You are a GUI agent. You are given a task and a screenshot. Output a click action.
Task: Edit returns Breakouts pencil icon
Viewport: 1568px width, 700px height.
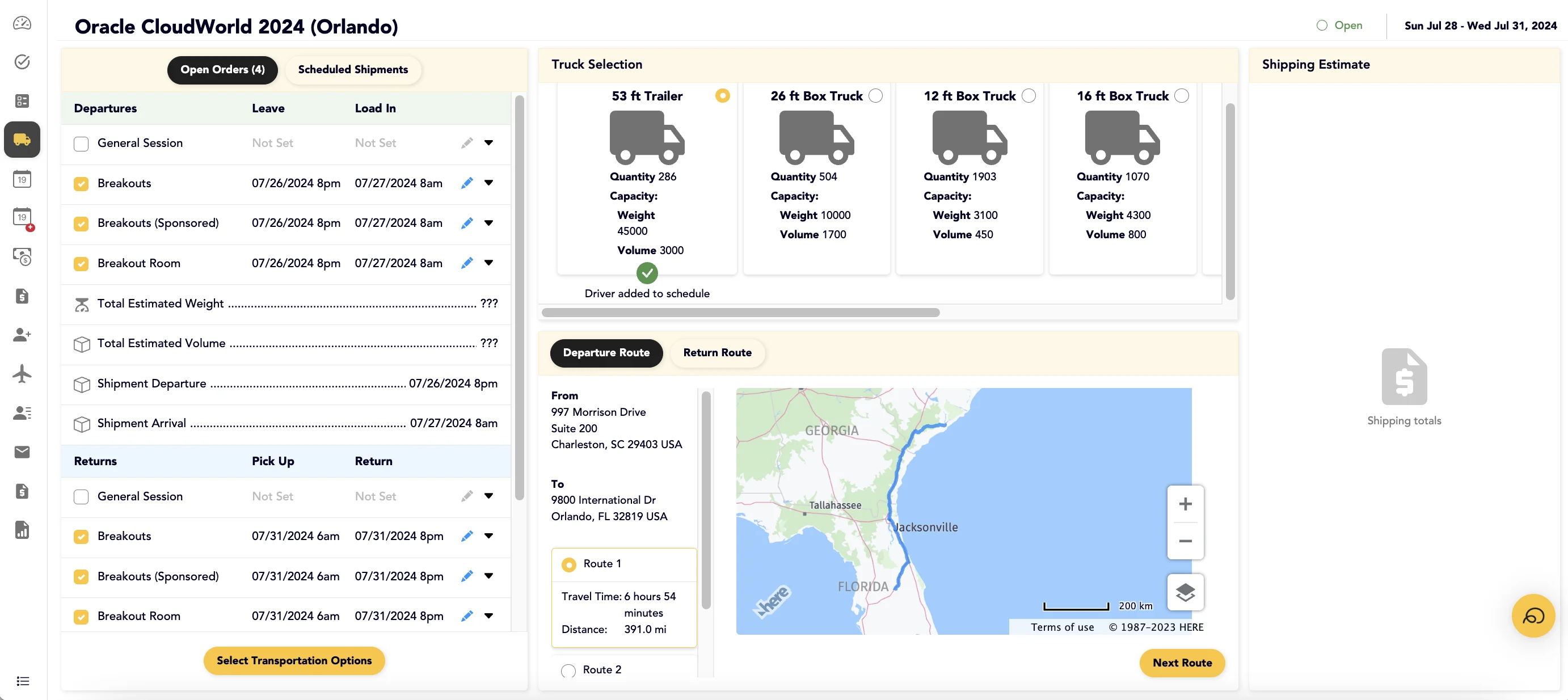coord(467,536)
